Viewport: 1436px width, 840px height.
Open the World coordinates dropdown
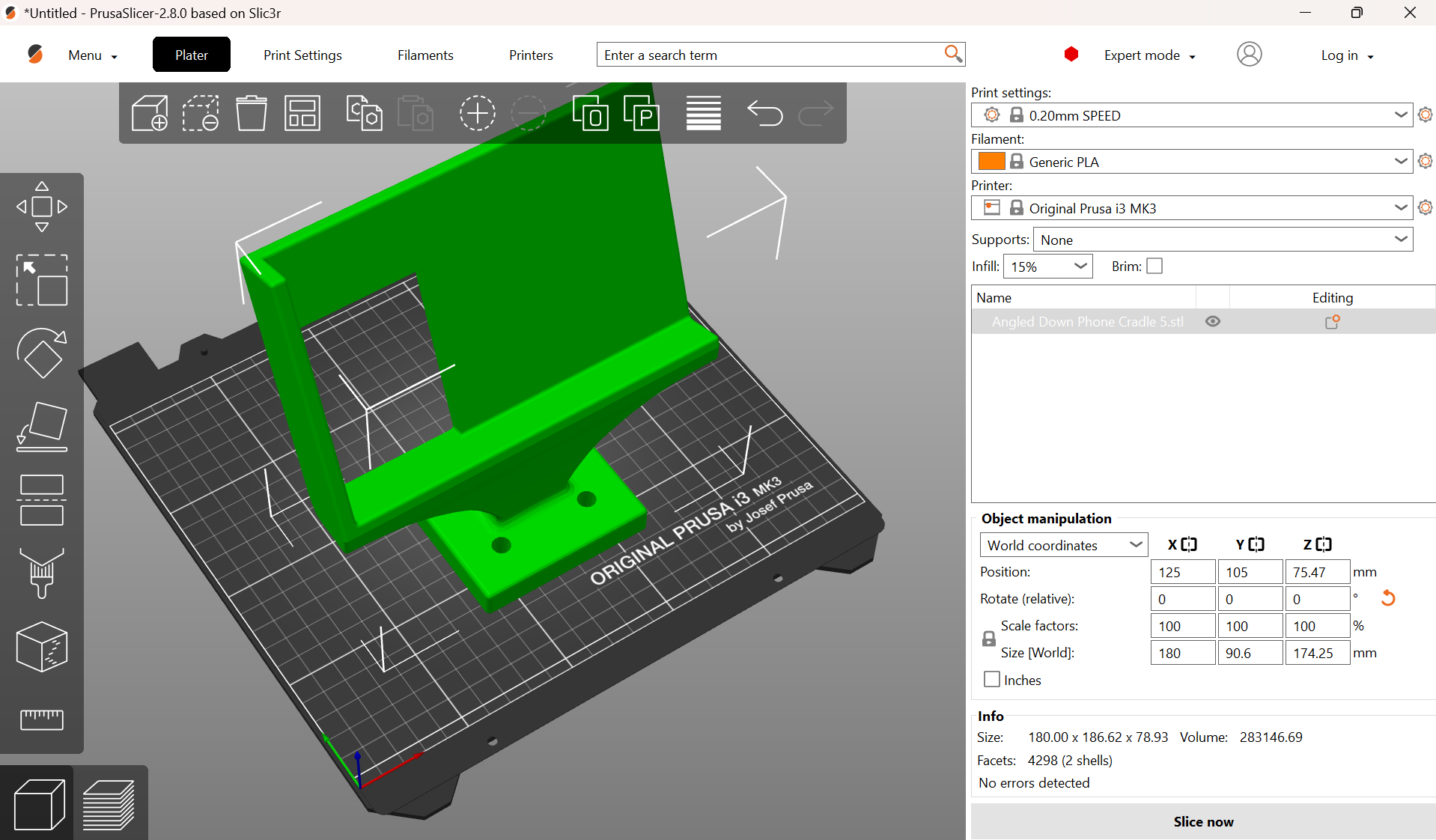tap(1063, 545)
